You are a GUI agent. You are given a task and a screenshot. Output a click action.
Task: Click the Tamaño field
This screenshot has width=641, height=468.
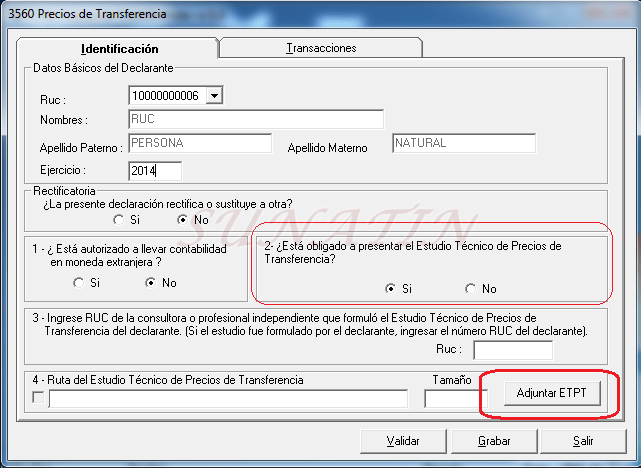[x=450, y=399]
